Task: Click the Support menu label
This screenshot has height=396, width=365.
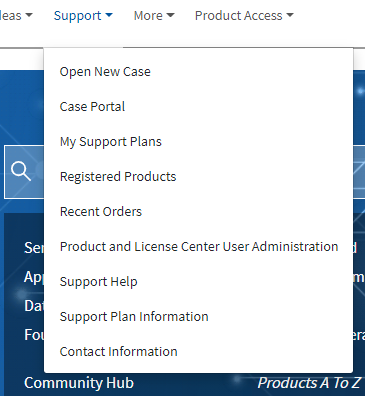Action: tap(78, 16)
